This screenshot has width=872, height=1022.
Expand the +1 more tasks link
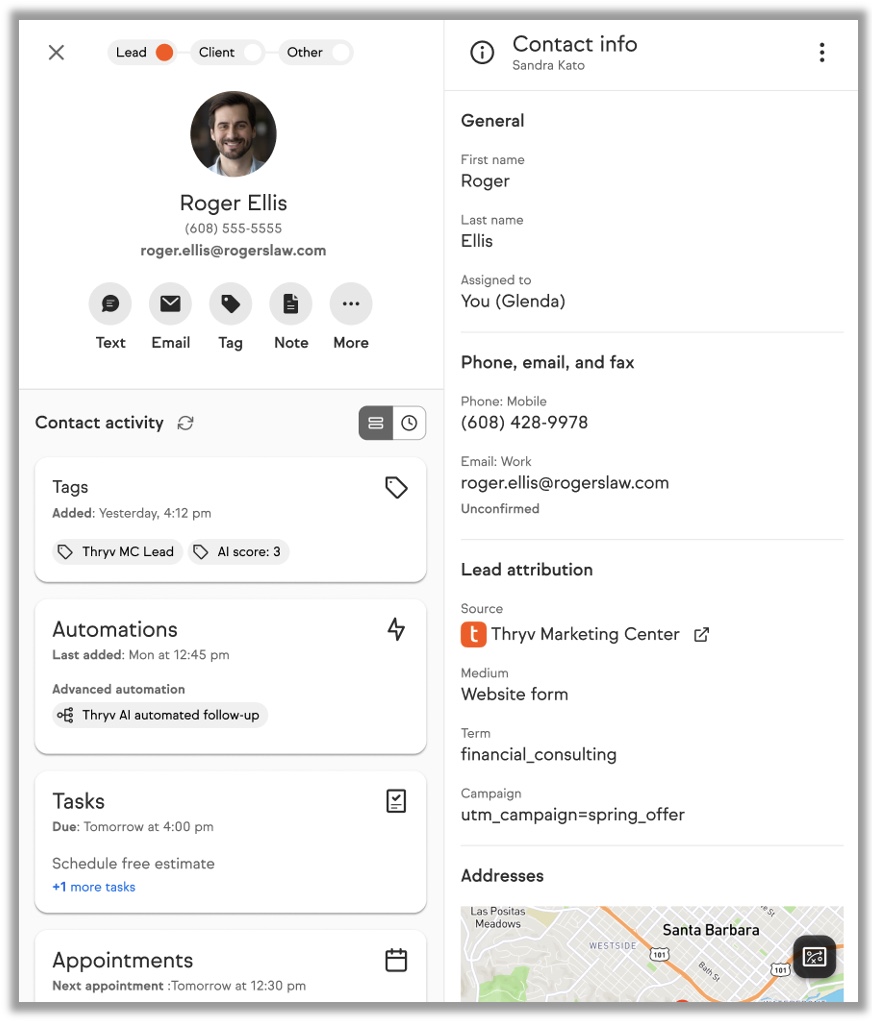pos(94,887)
